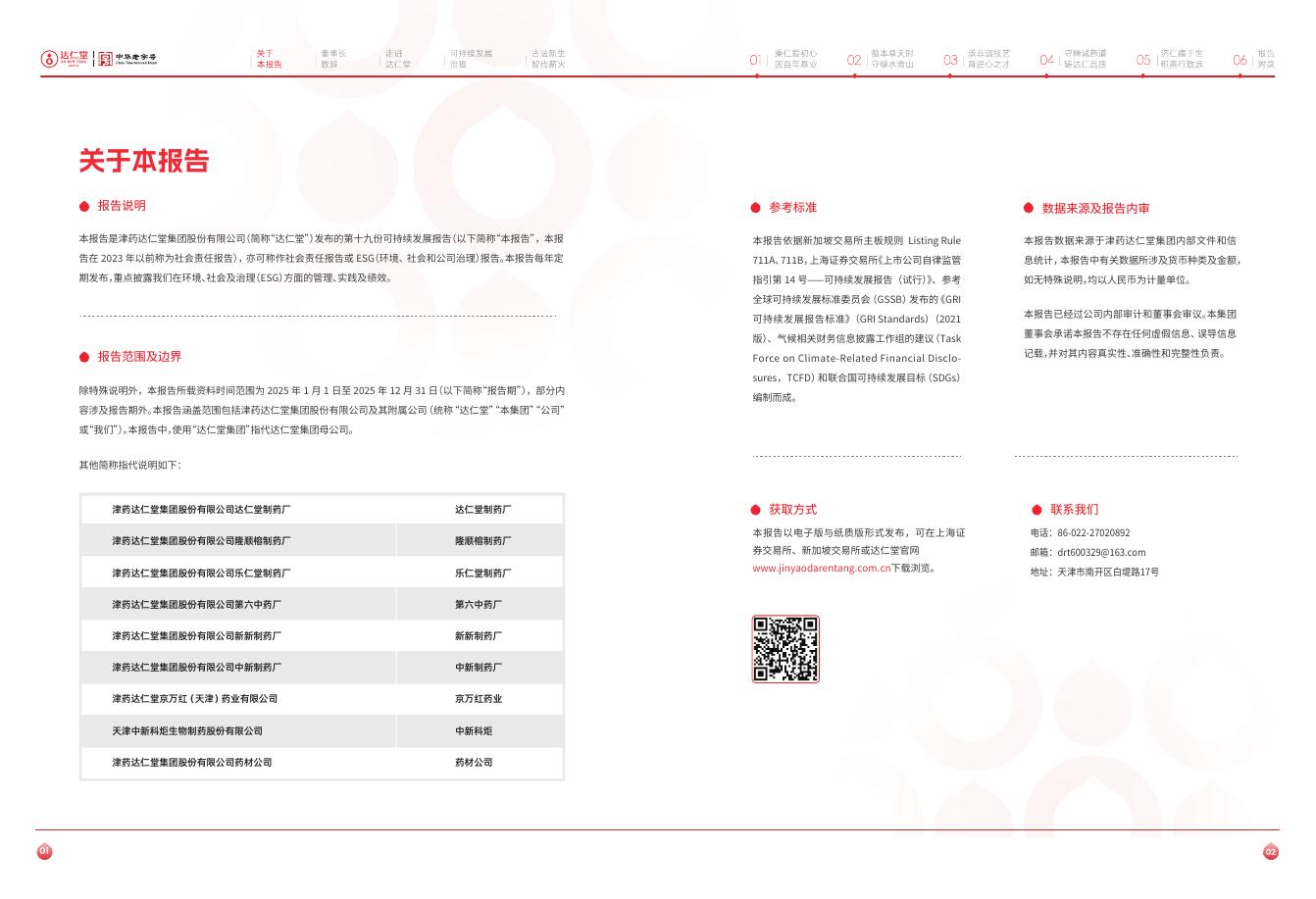1316x899 pixels.
Task: Open the 关于本报告 navigation tab
Action: 269,59
